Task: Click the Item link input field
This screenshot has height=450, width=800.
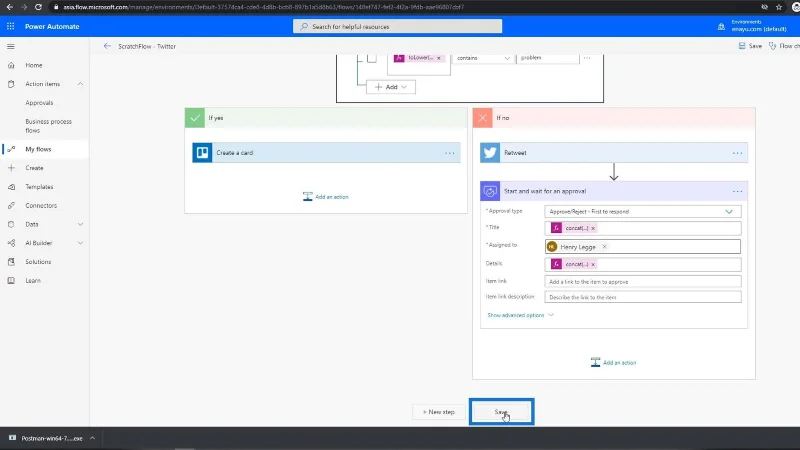Action: (x=643, y=281)
